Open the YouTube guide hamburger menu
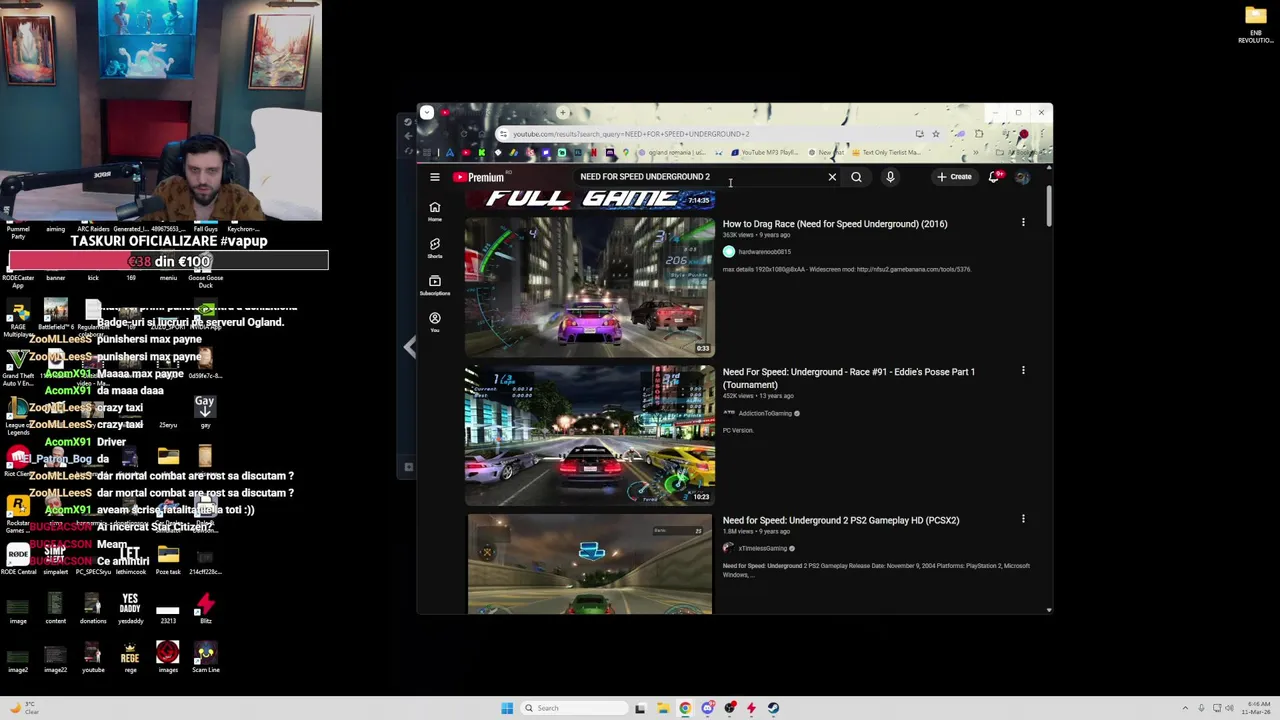 (x=435, y=177)
